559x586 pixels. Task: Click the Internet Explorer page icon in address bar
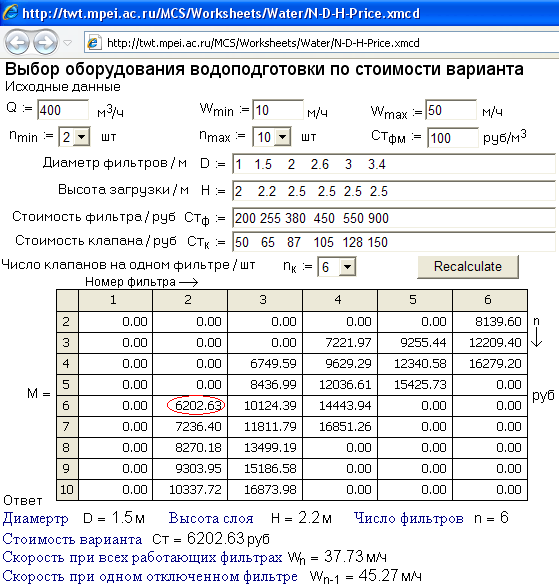tap(94, 43)
